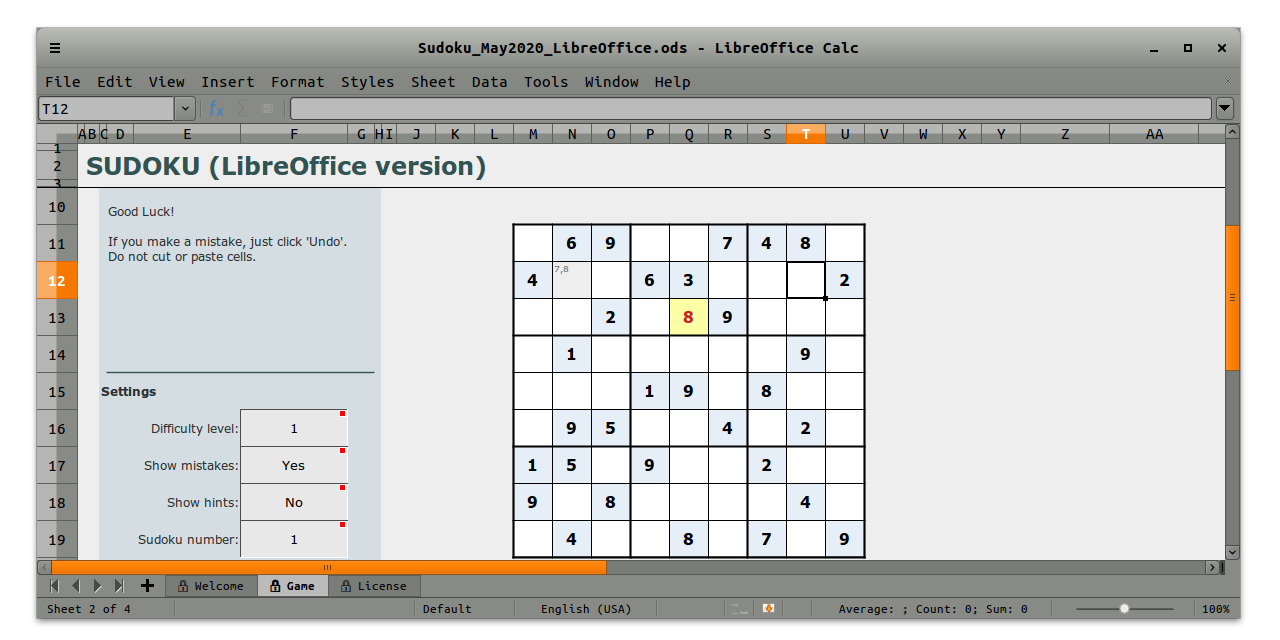
Task: Expand the formula bar with arrow
Action: tap(1224, 108)
